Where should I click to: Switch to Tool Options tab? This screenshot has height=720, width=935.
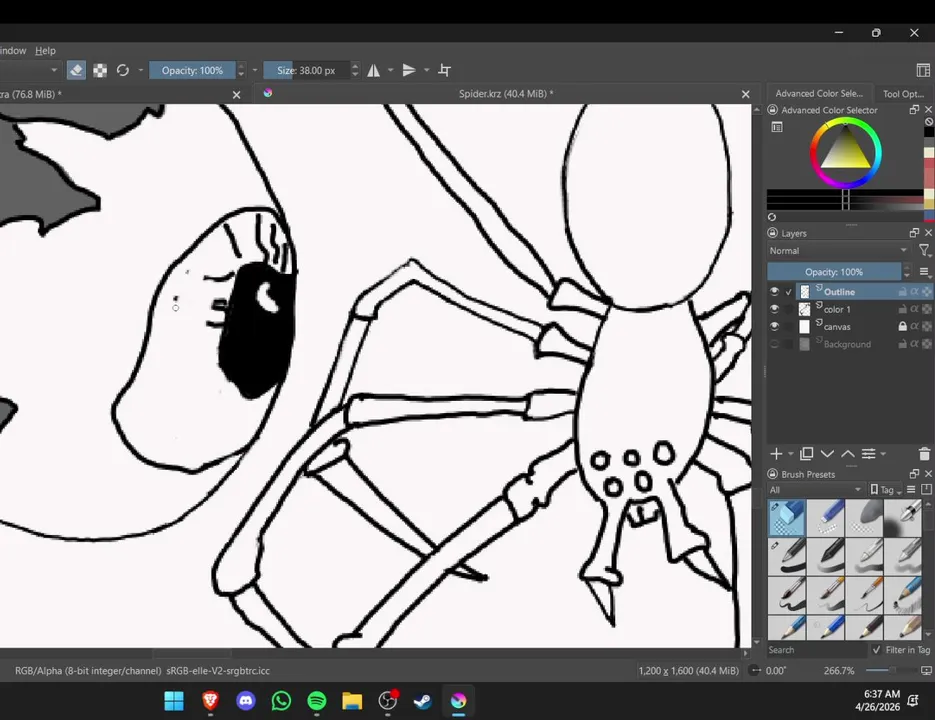click(903, 94)
